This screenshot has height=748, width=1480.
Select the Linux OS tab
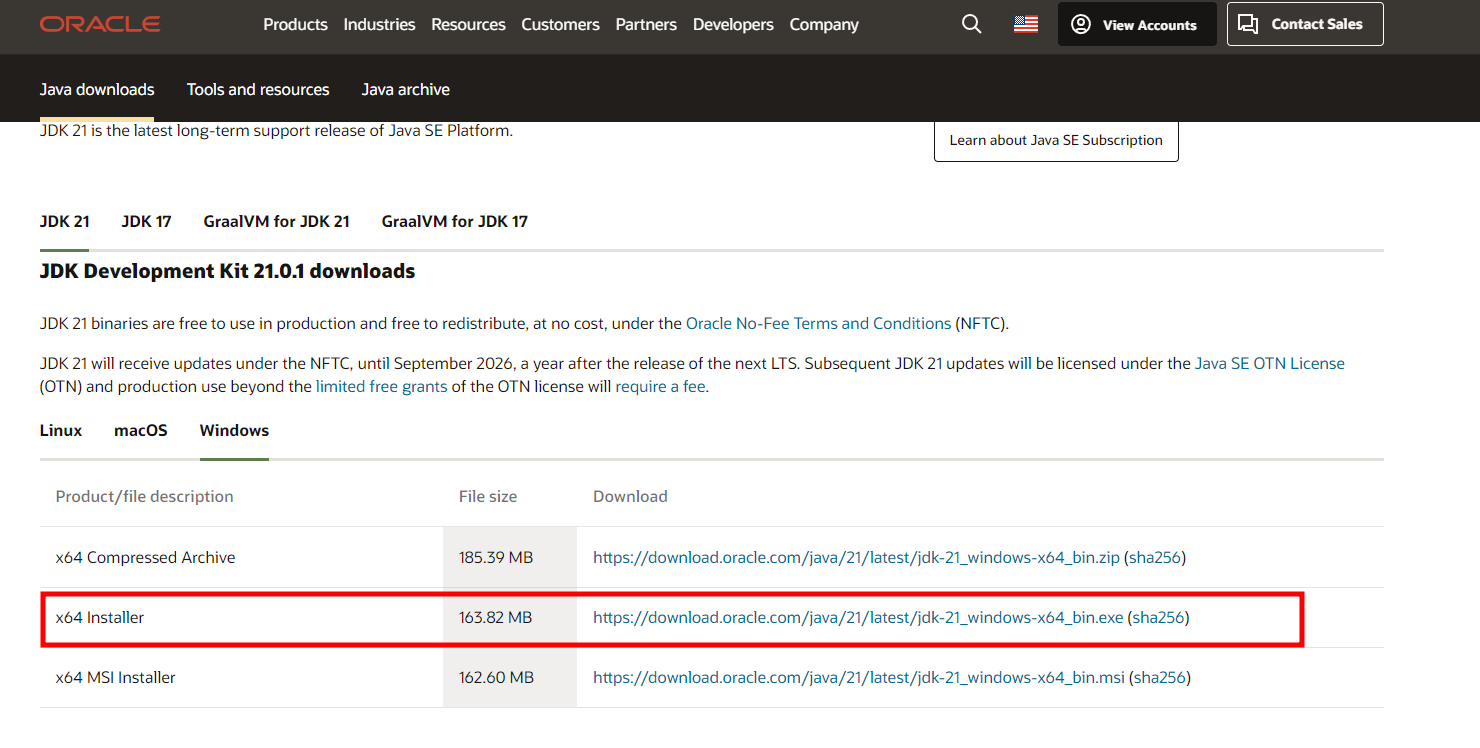coord(61,430)
